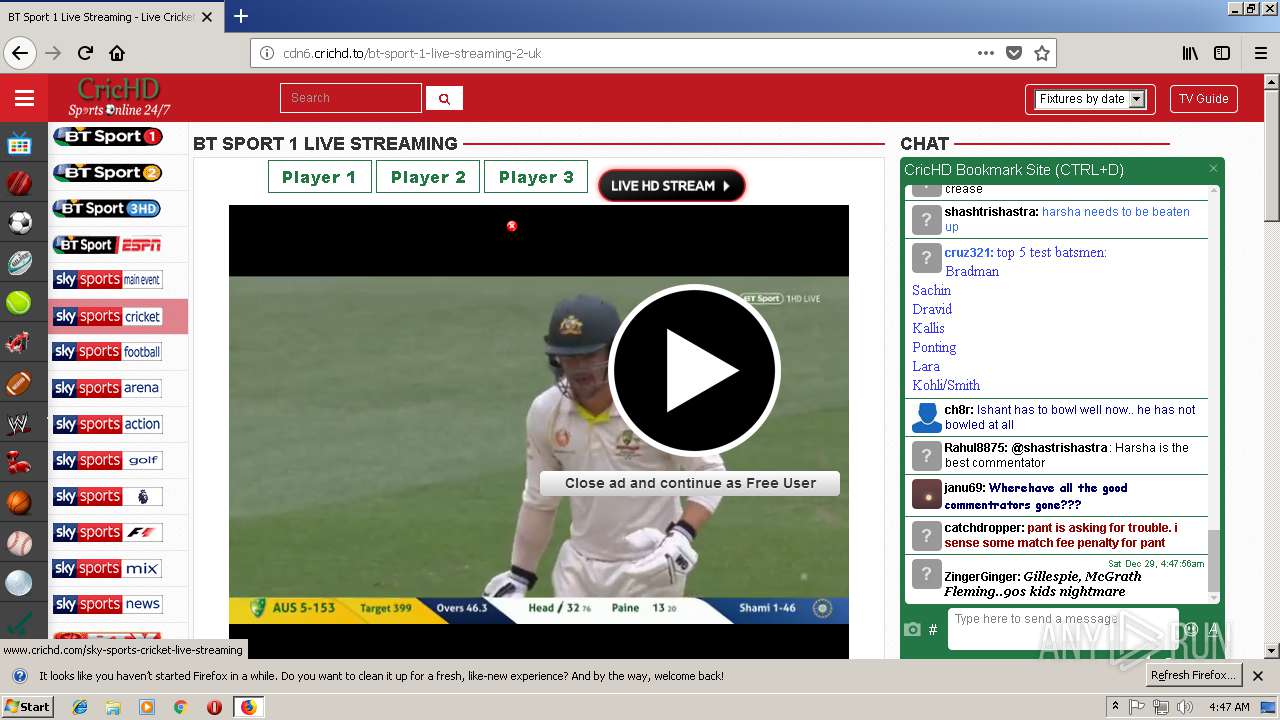Select the motorsport racing car icon
The image size is (1280, 720).
click(19, 343)
